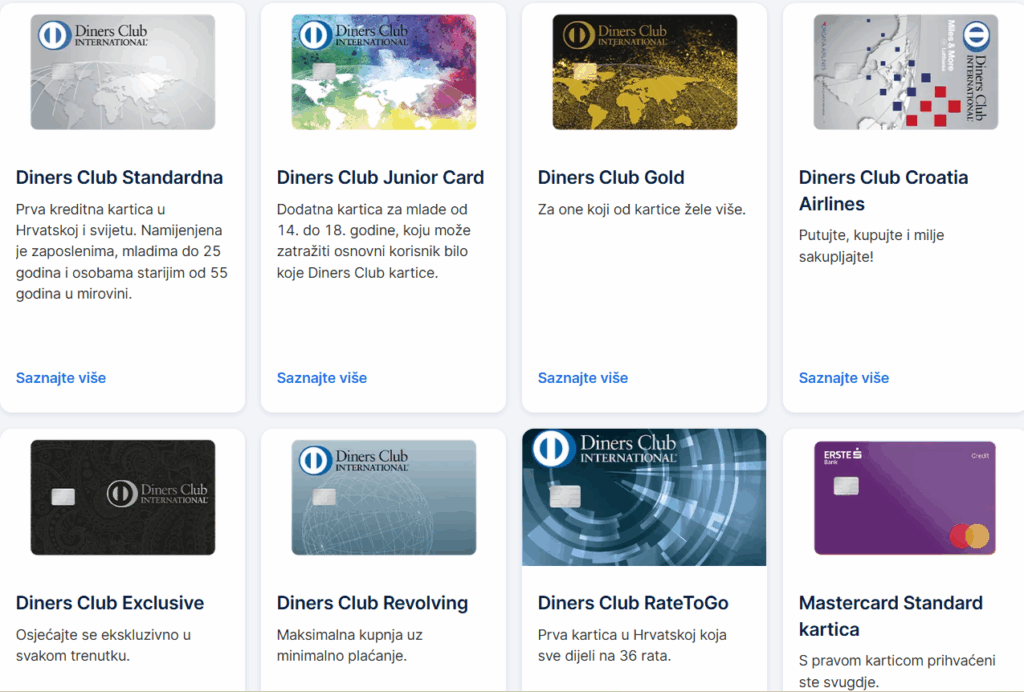Click the Diners Club Standardna silver card image
1024x692 pixels.
tap(122, 72)
